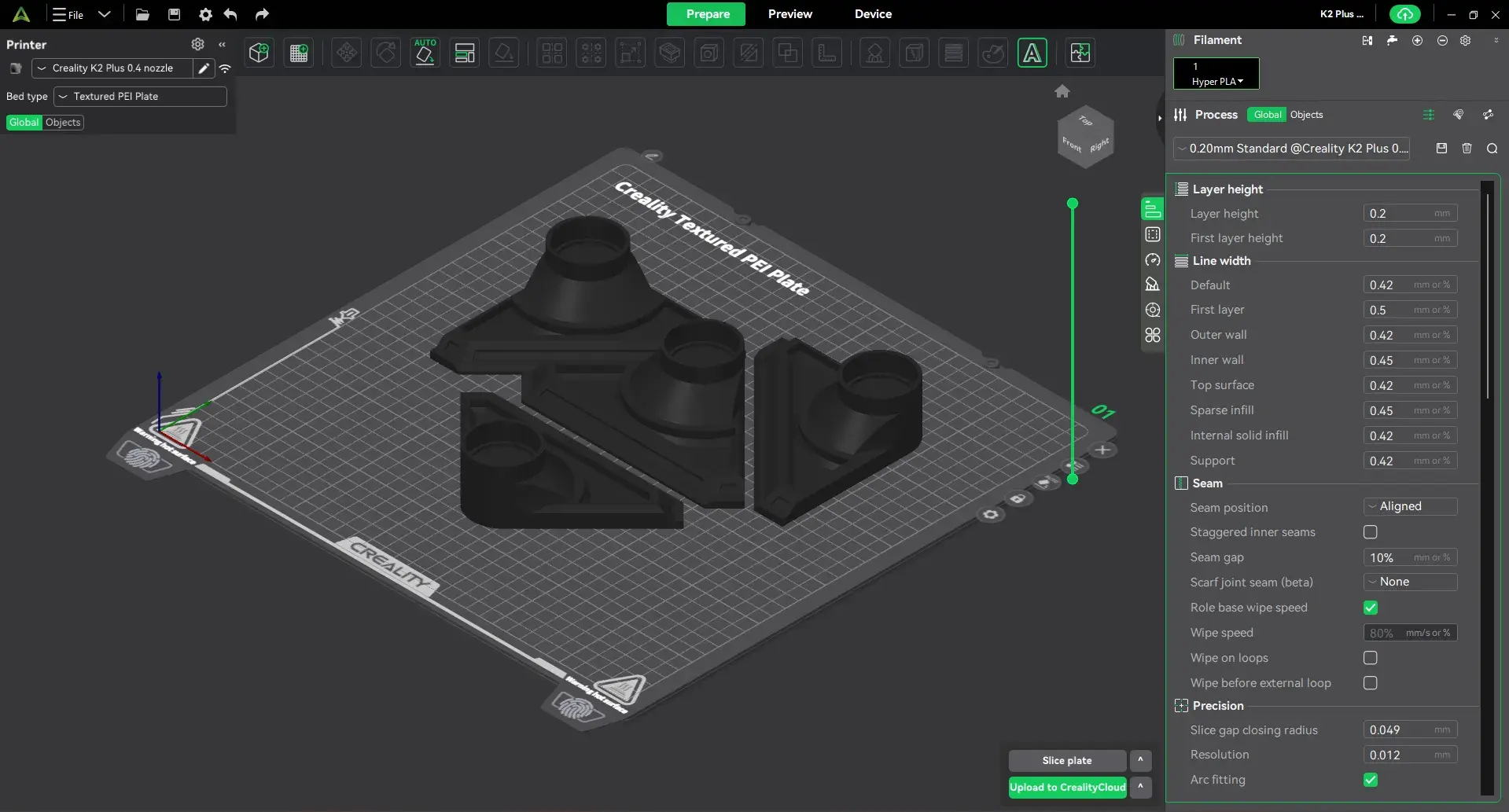The width and height of the screenshot is (1509, 812).
Task: Expand Upload to CrealityCloud options arrow
Action: [1140, 787]
